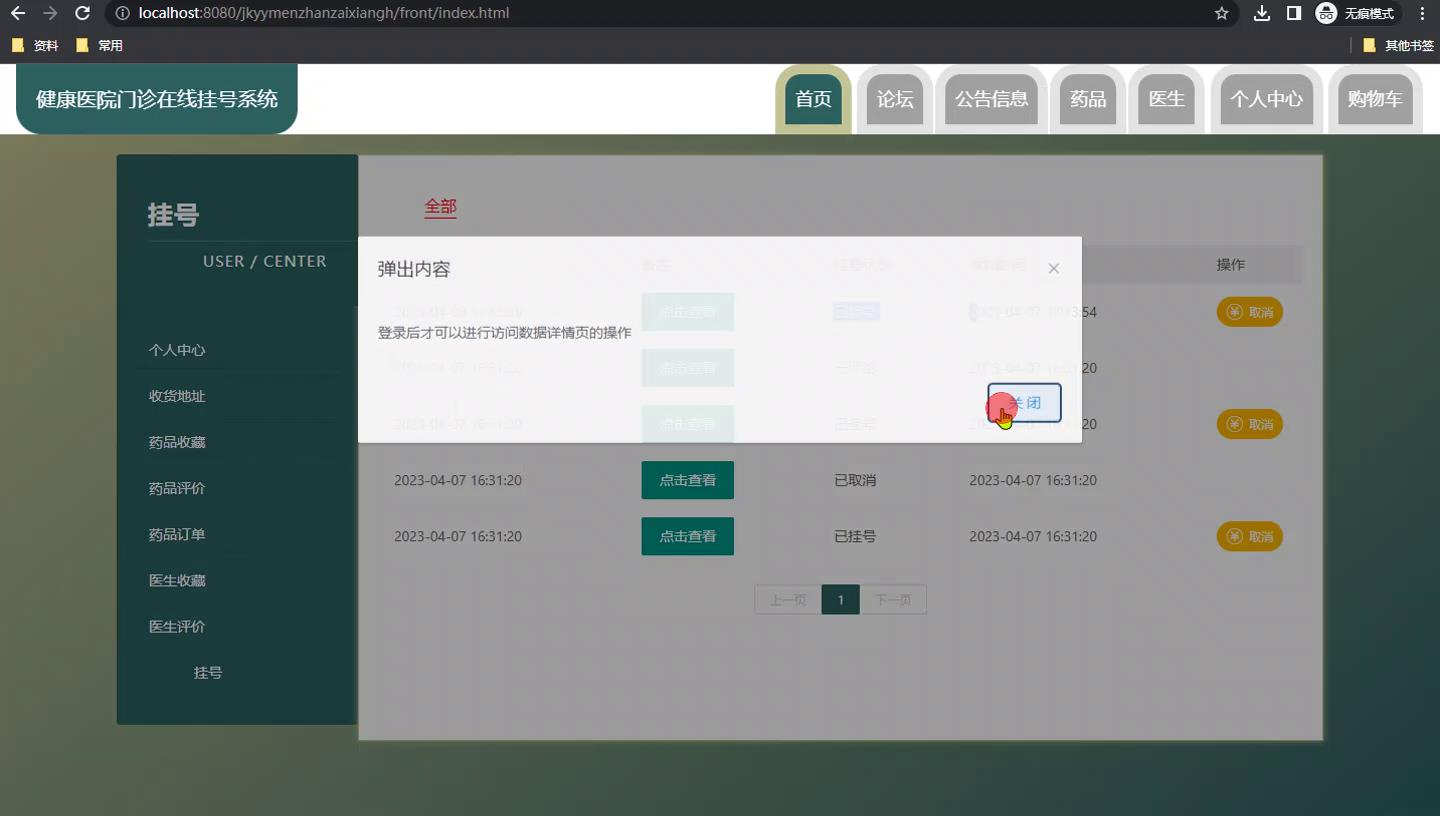This screenshot has height=816, width=1440.
Task: Bookmark this page with star icon
Action: pyautogui.click(x=1221, y=13)
